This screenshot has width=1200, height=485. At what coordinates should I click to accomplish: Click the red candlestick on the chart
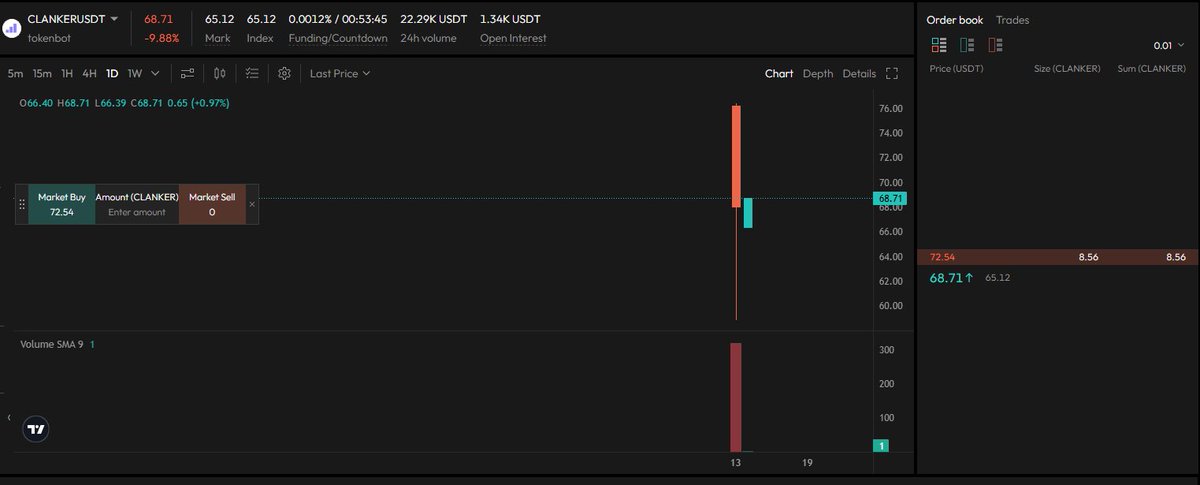click(736, 156)
